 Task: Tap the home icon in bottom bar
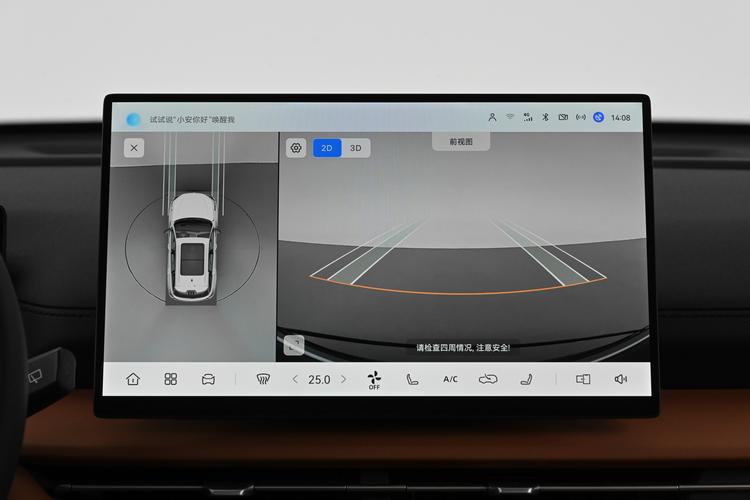(133, 379)
